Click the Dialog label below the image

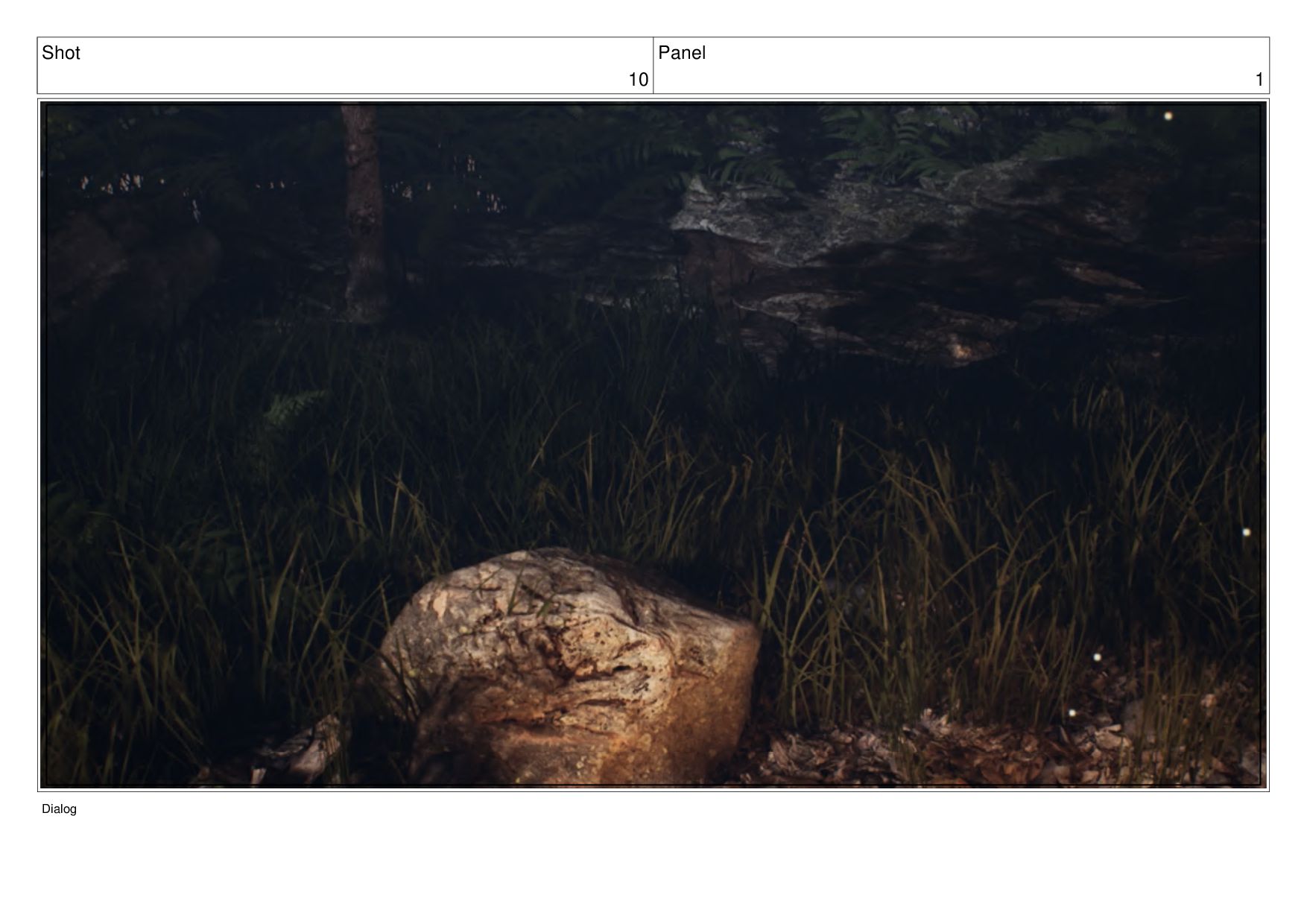tap(59, 809)
